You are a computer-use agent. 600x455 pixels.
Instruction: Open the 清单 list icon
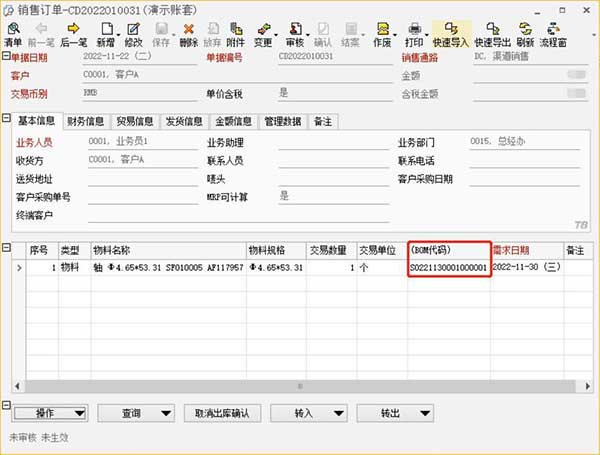pos(13,34)
